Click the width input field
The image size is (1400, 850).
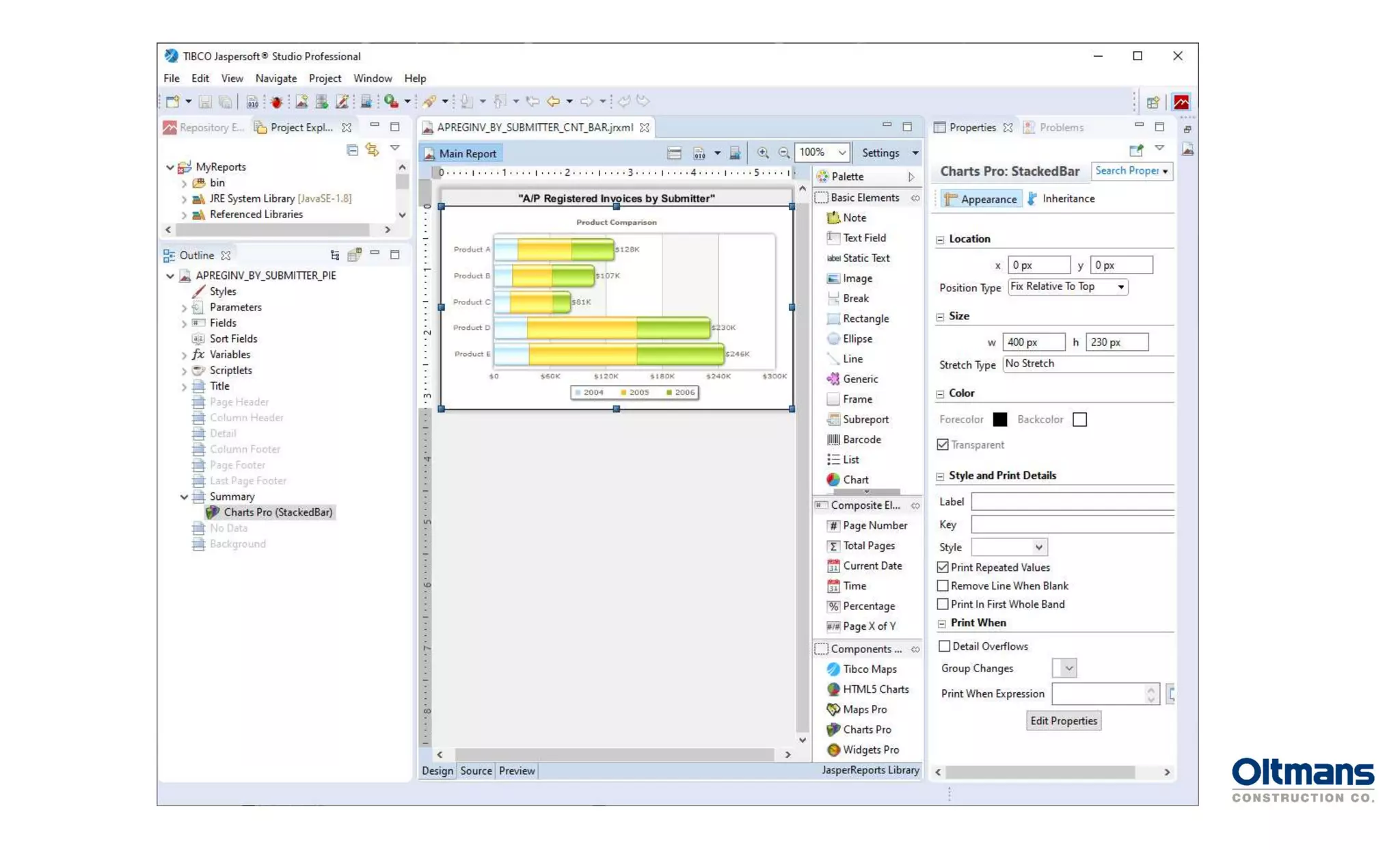click(1033, 342)
